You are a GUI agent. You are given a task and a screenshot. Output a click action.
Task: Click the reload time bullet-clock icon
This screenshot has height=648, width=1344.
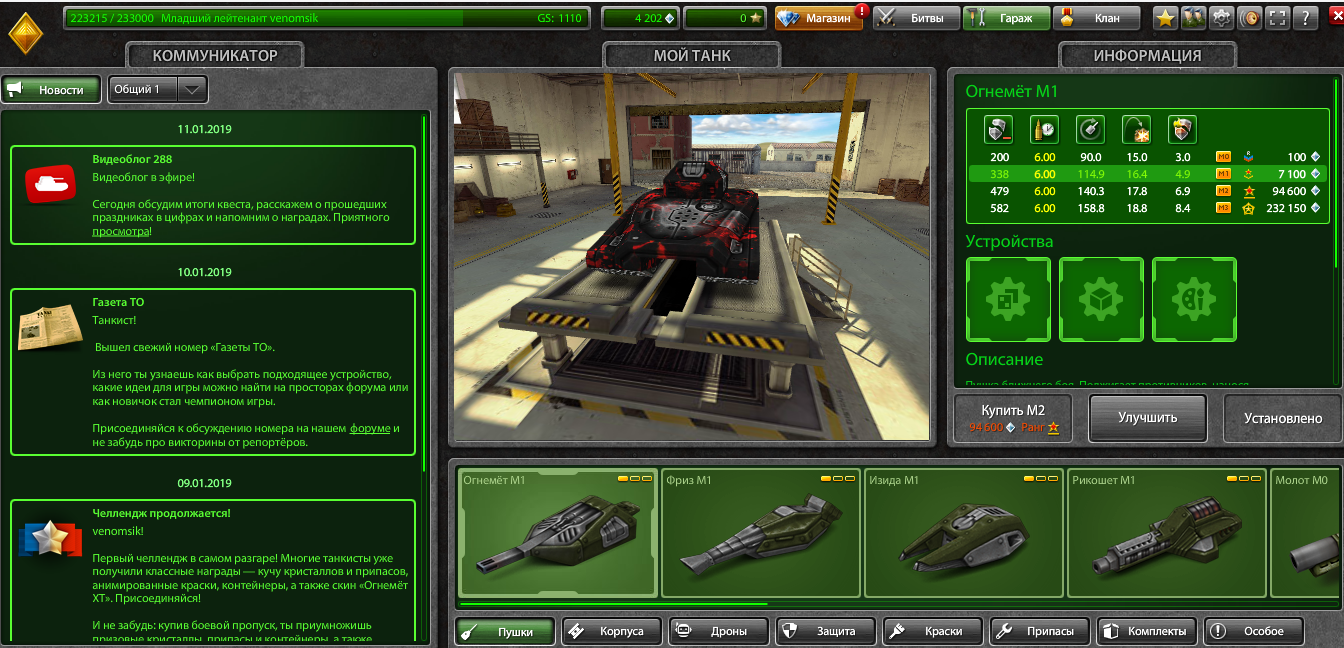pyautogui.click(x=1044, y=129)
